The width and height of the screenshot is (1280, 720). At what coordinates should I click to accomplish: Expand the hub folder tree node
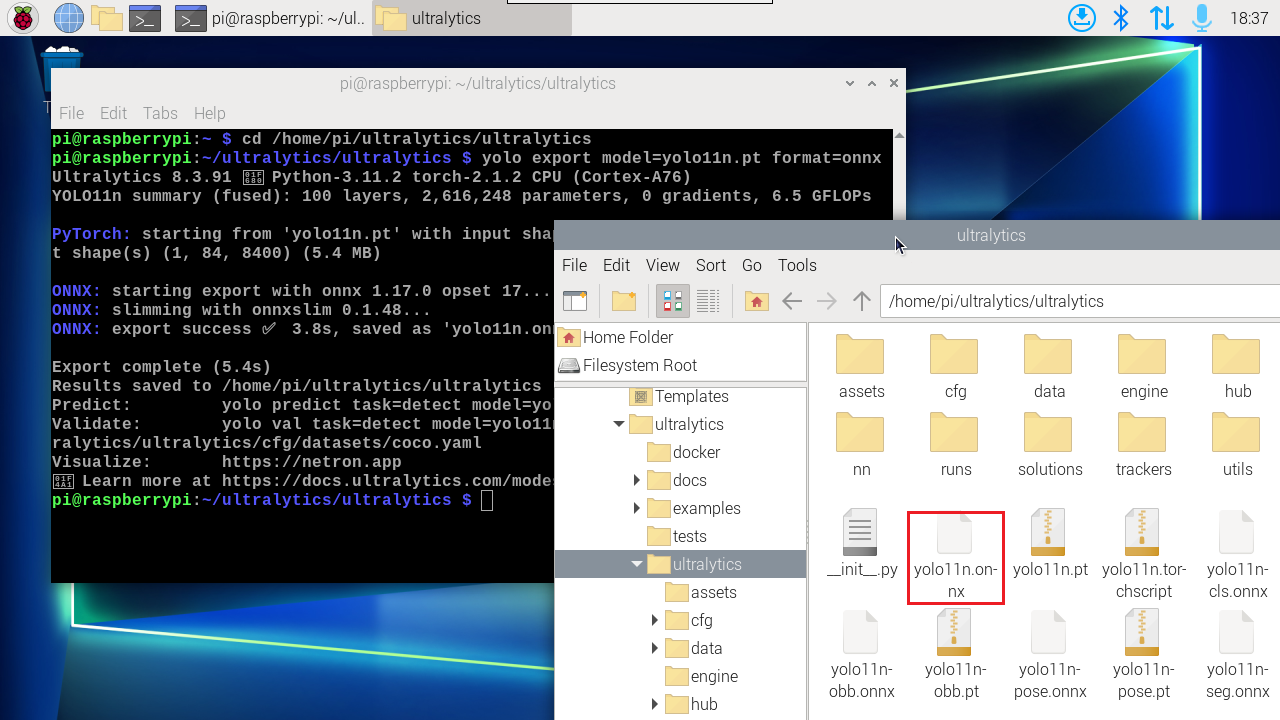pos(655,704)
